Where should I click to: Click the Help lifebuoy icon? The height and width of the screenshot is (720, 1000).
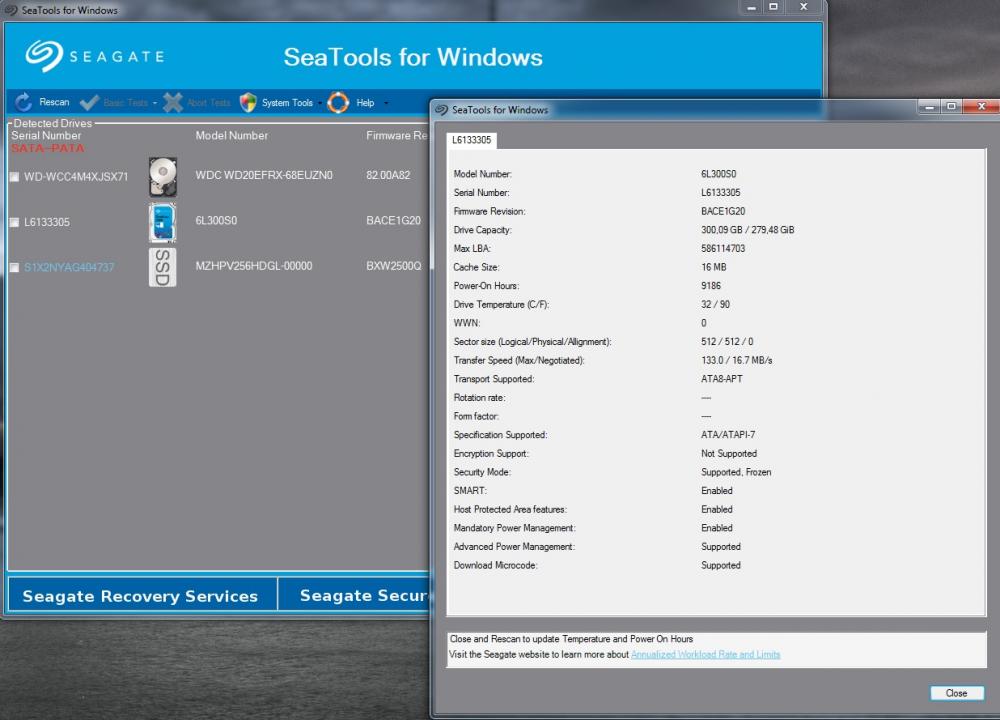click(339, 102)
